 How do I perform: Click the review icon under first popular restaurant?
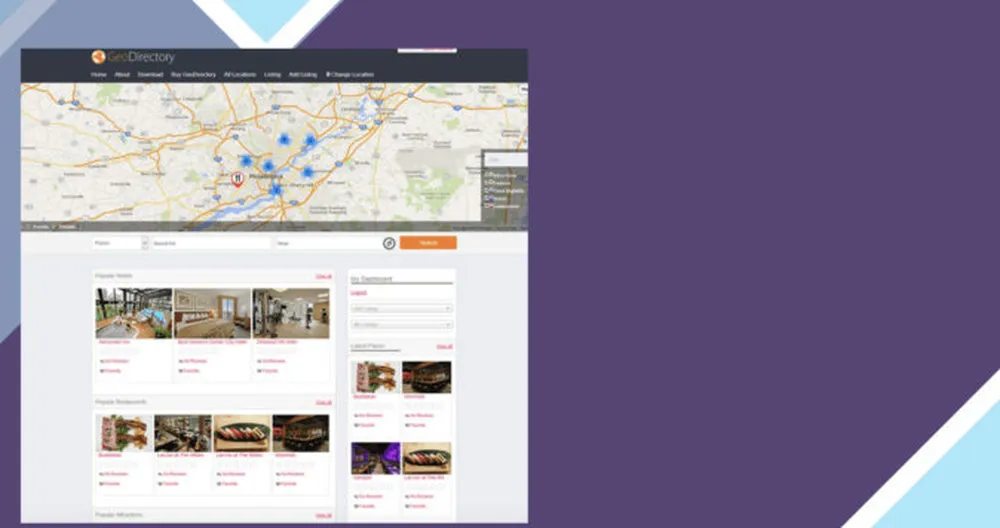[x=101, y=473]
